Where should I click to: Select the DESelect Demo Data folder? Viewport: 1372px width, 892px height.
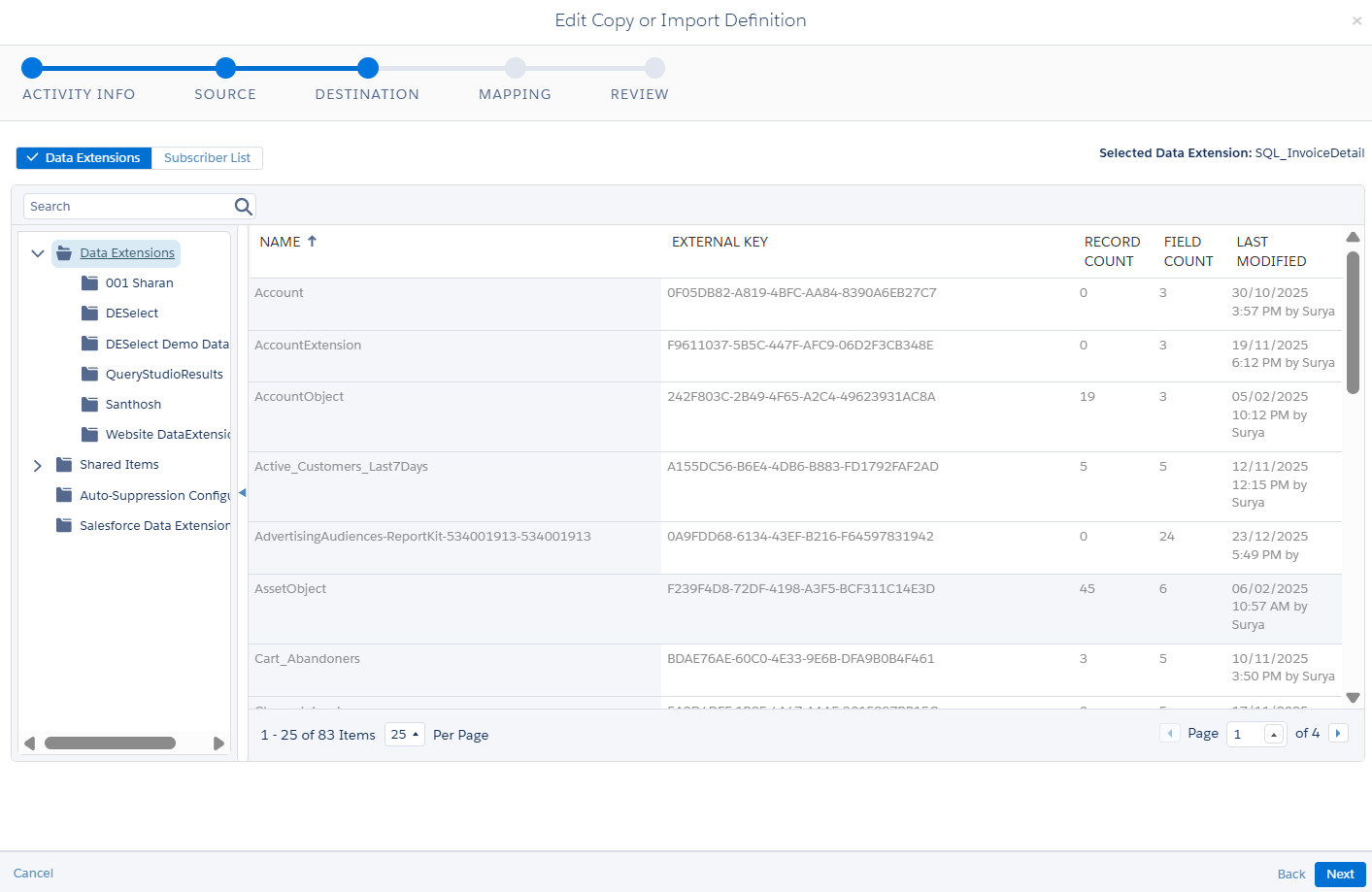(166, 345)
